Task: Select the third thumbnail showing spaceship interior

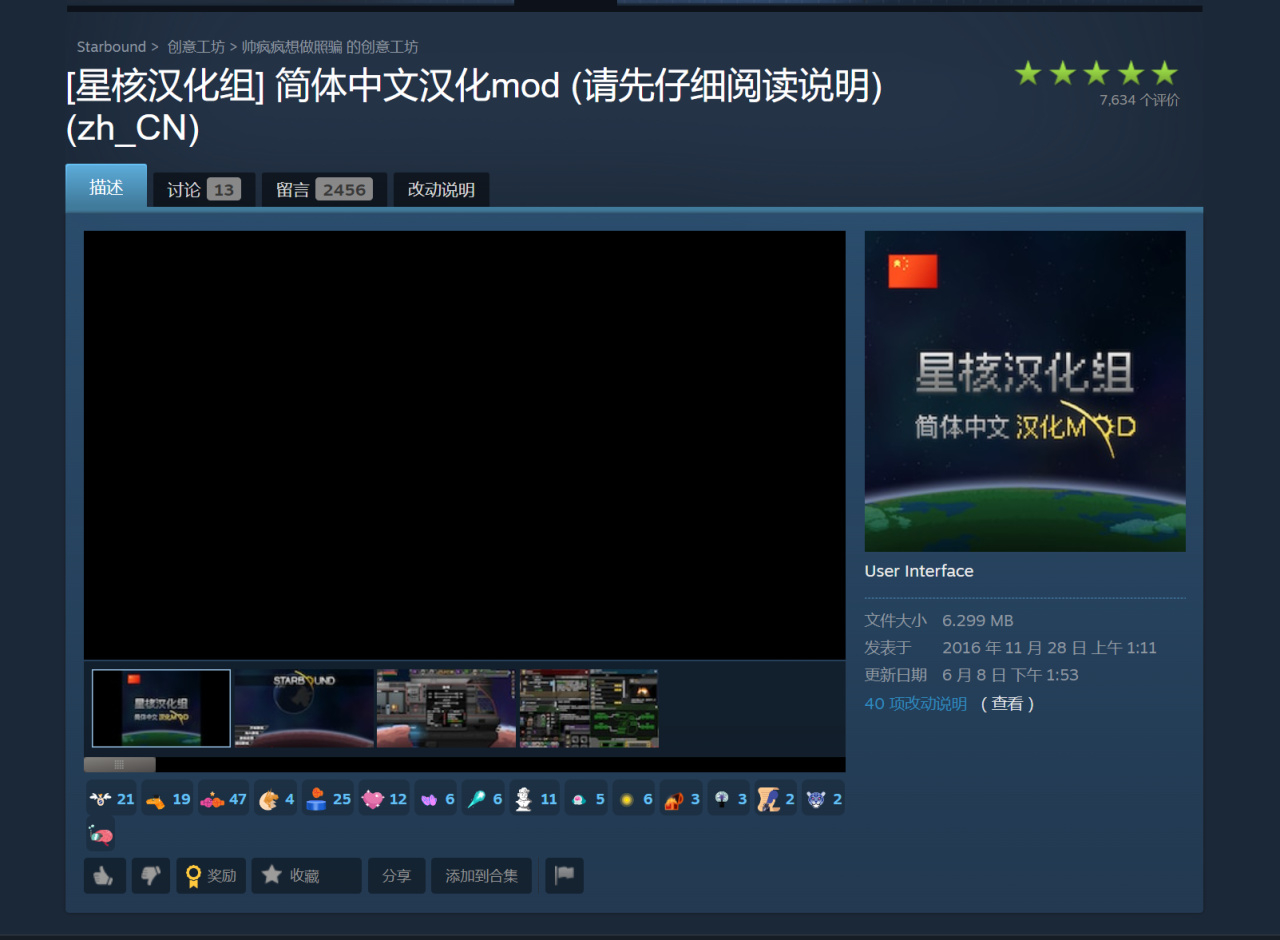Action: pyautogui.click(x=447, y=708)
